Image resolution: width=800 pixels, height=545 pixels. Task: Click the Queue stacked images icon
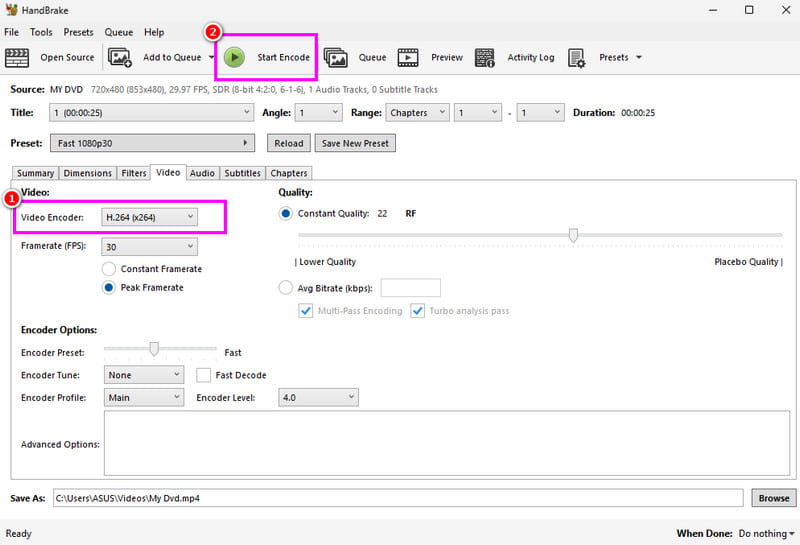coord(336,58)
